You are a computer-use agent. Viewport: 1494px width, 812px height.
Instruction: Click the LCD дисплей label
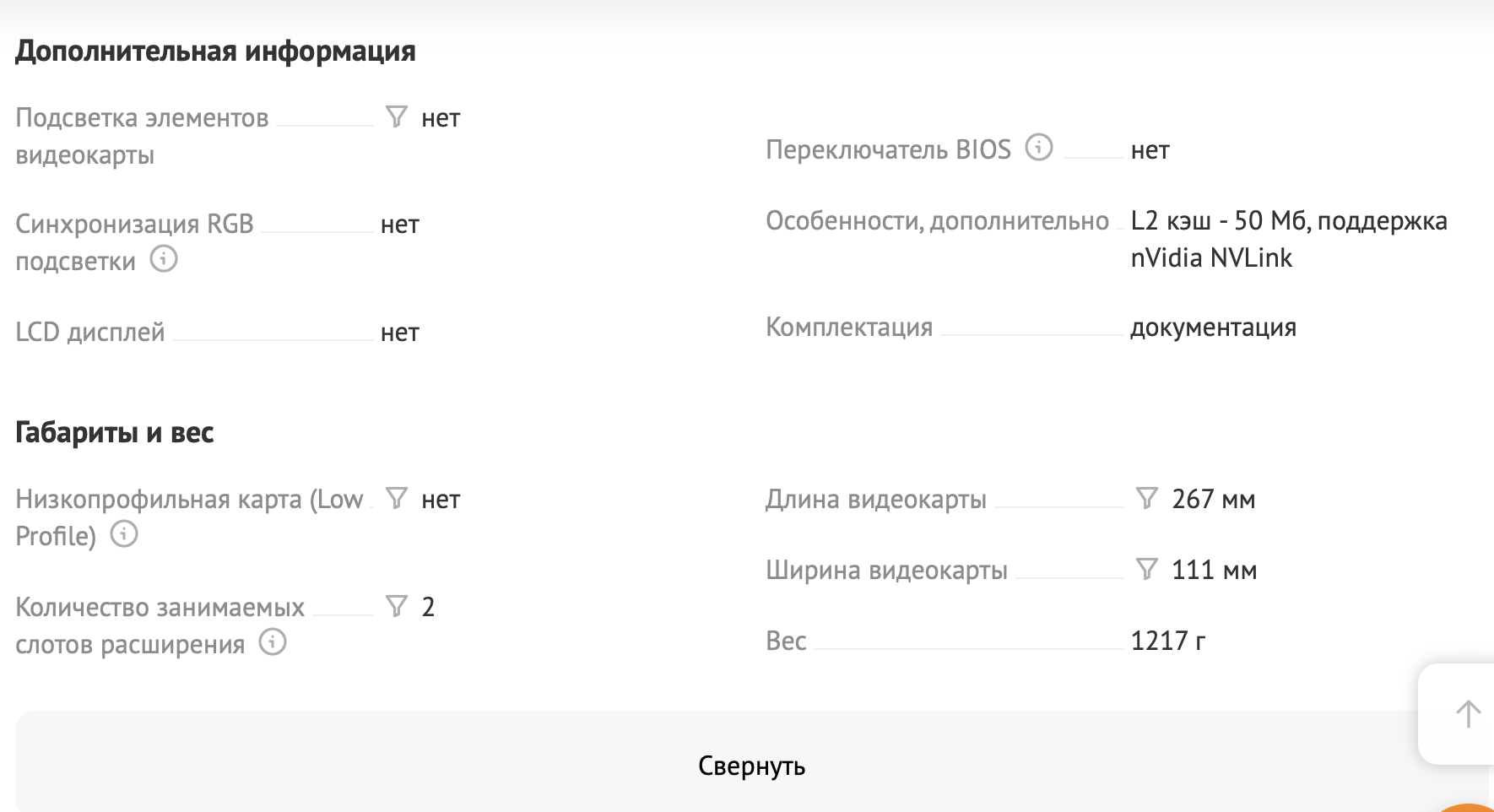(90, 332)
